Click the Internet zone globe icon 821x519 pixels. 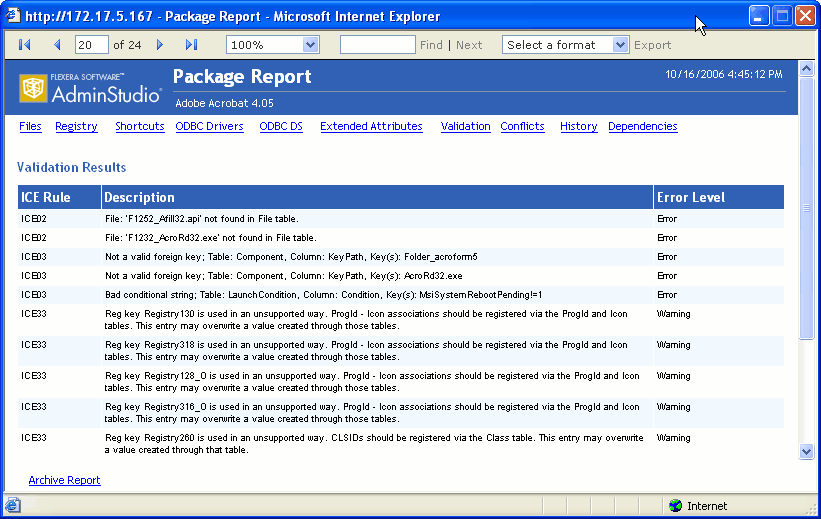[x=675, y=506]
